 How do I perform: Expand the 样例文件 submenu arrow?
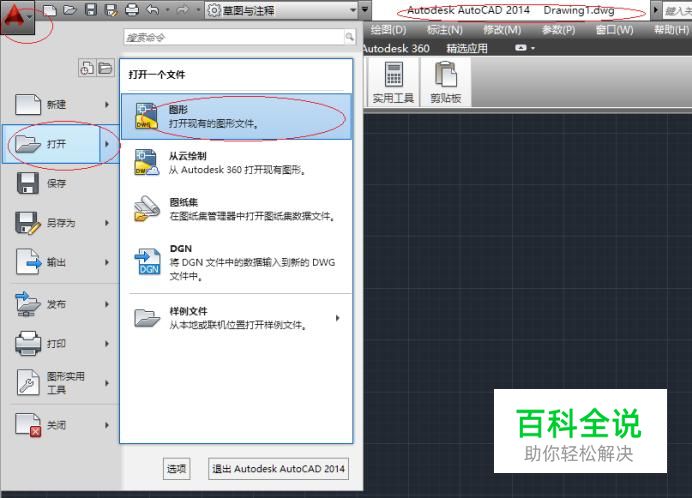pyautogui.click(x=338, y=318)
